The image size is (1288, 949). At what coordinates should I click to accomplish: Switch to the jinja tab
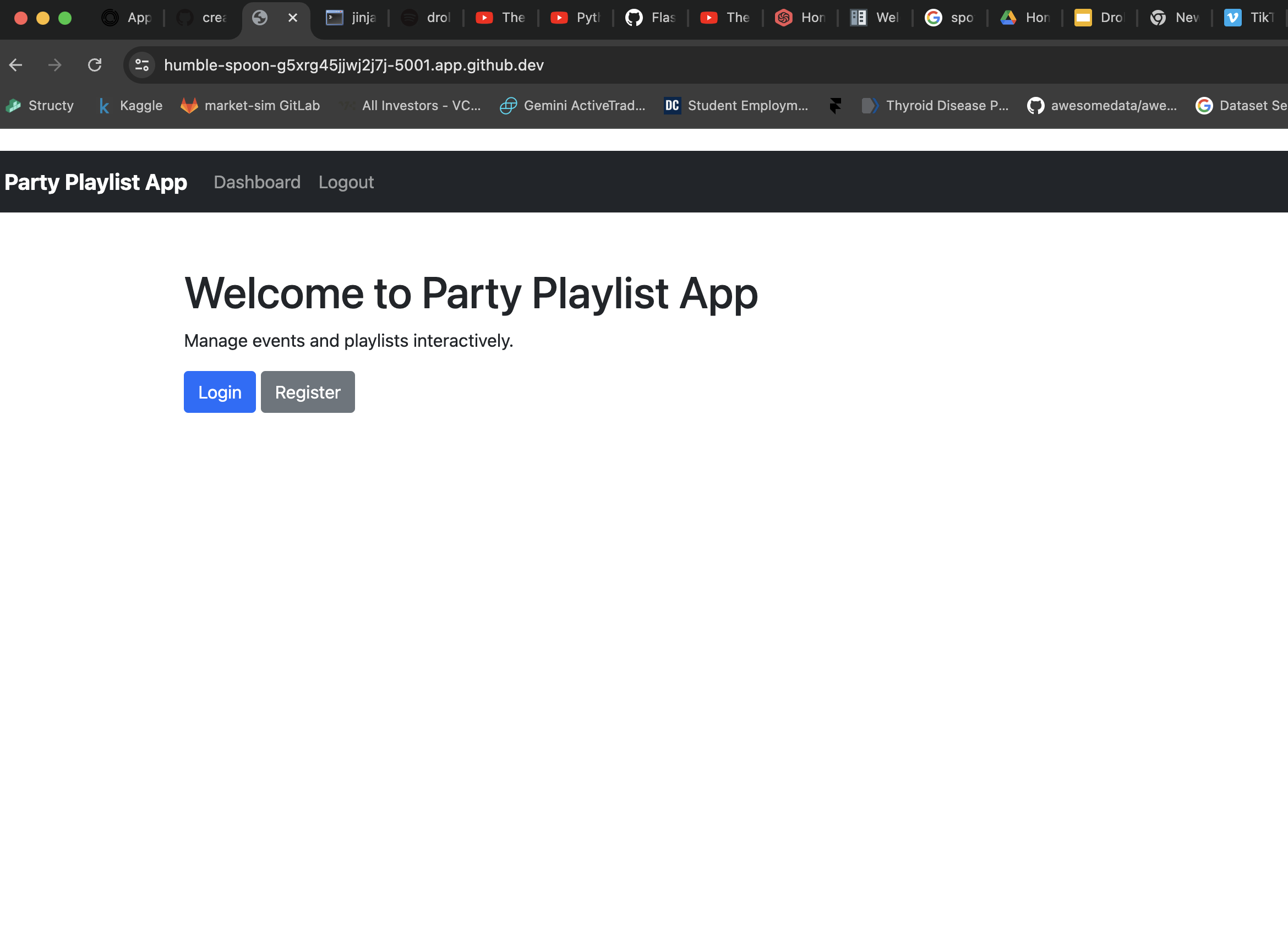click(351, 18)
